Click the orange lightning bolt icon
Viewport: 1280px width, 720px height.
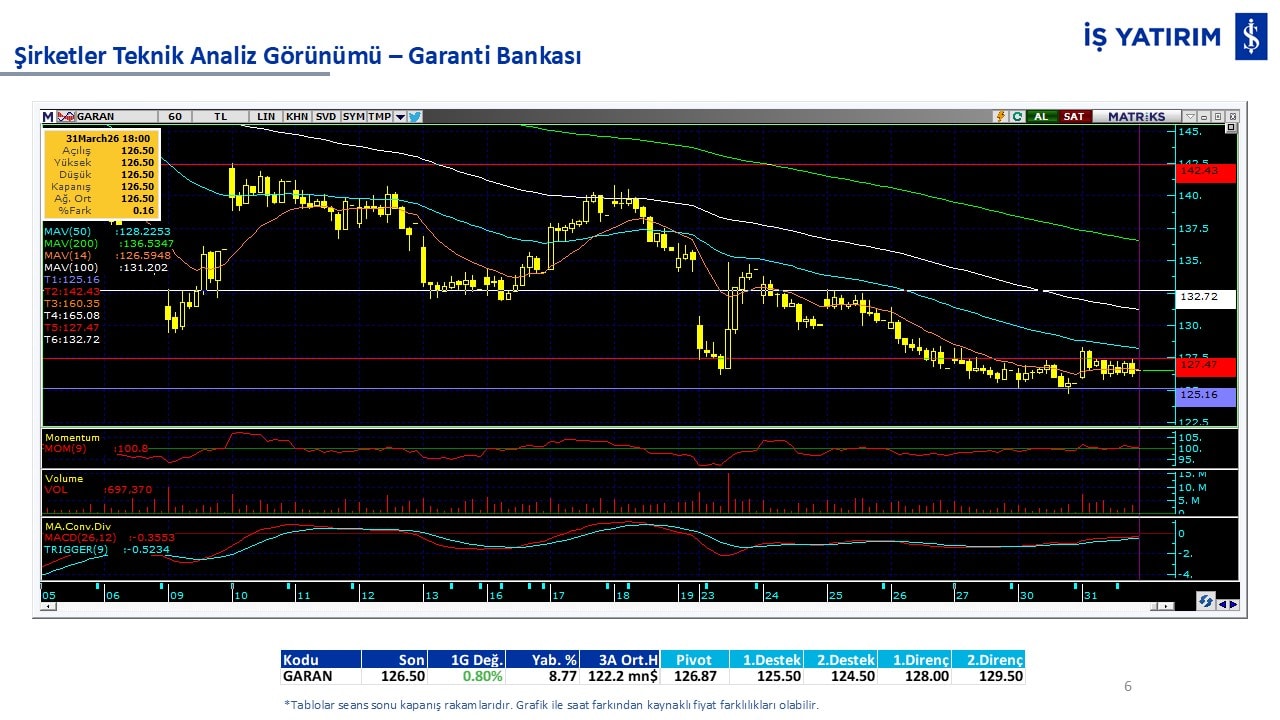click(x=999, y=117)
